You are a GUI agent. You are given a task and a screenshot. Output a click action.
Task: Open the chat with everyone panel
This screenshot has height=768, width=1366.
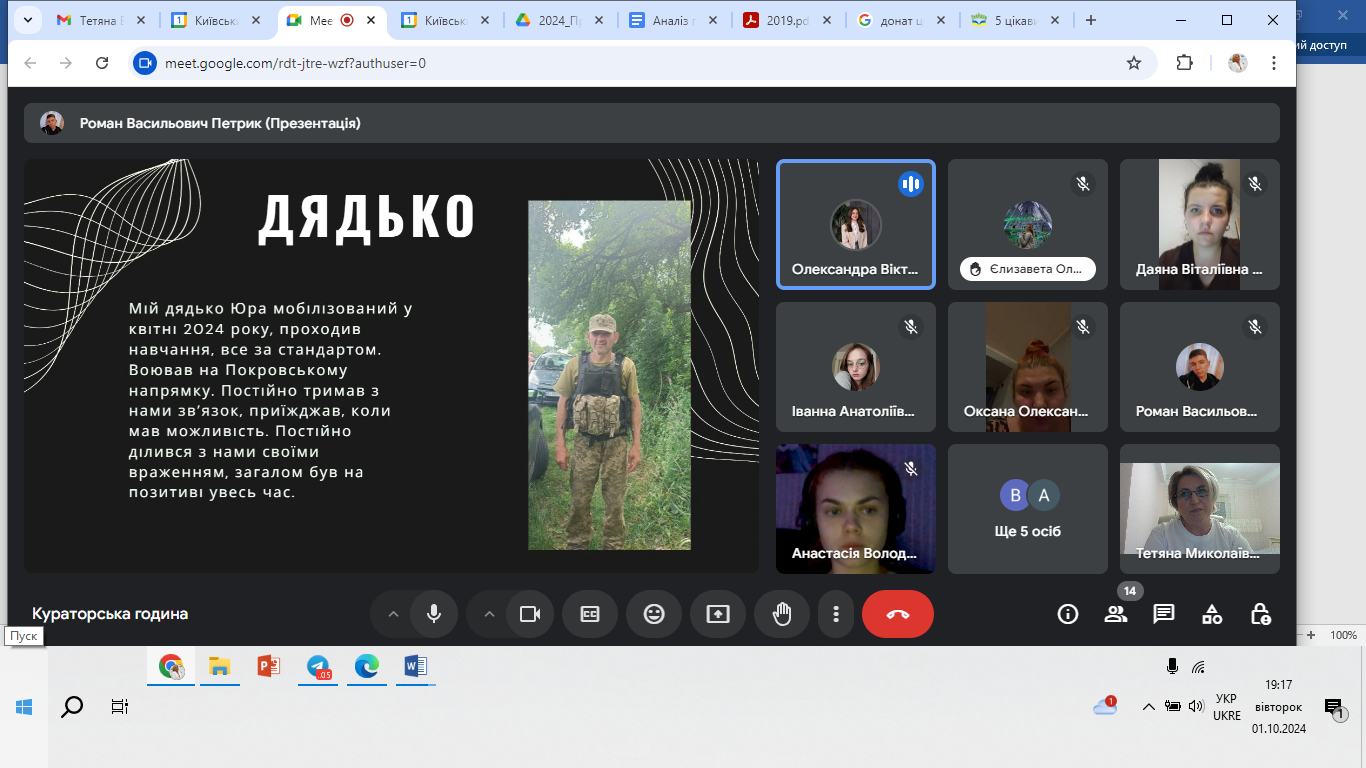pyautogui.click(x=1164, y=614)
